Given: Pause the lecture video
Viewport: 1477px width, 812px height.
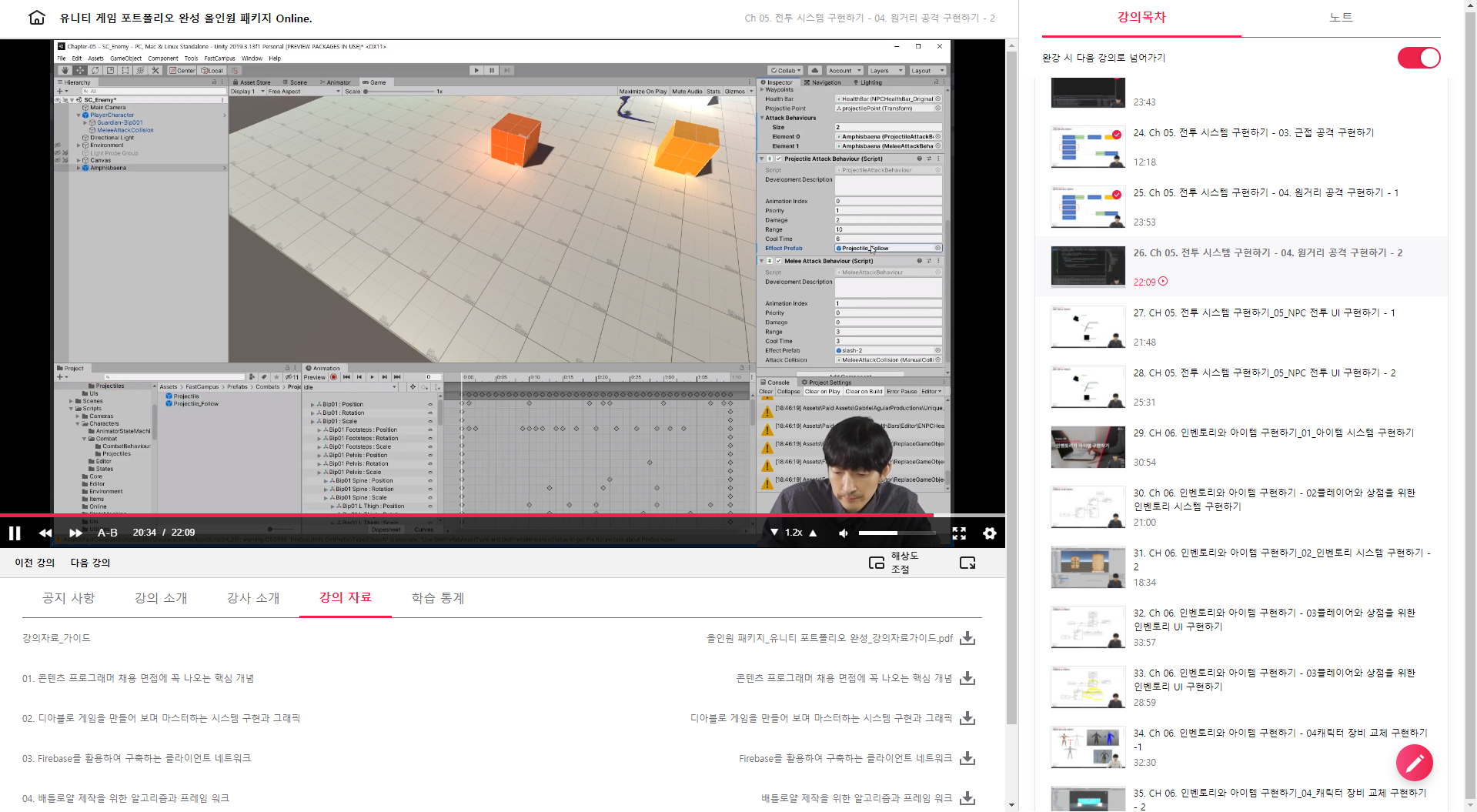Looking at the screenshot, I should [15, 533].
